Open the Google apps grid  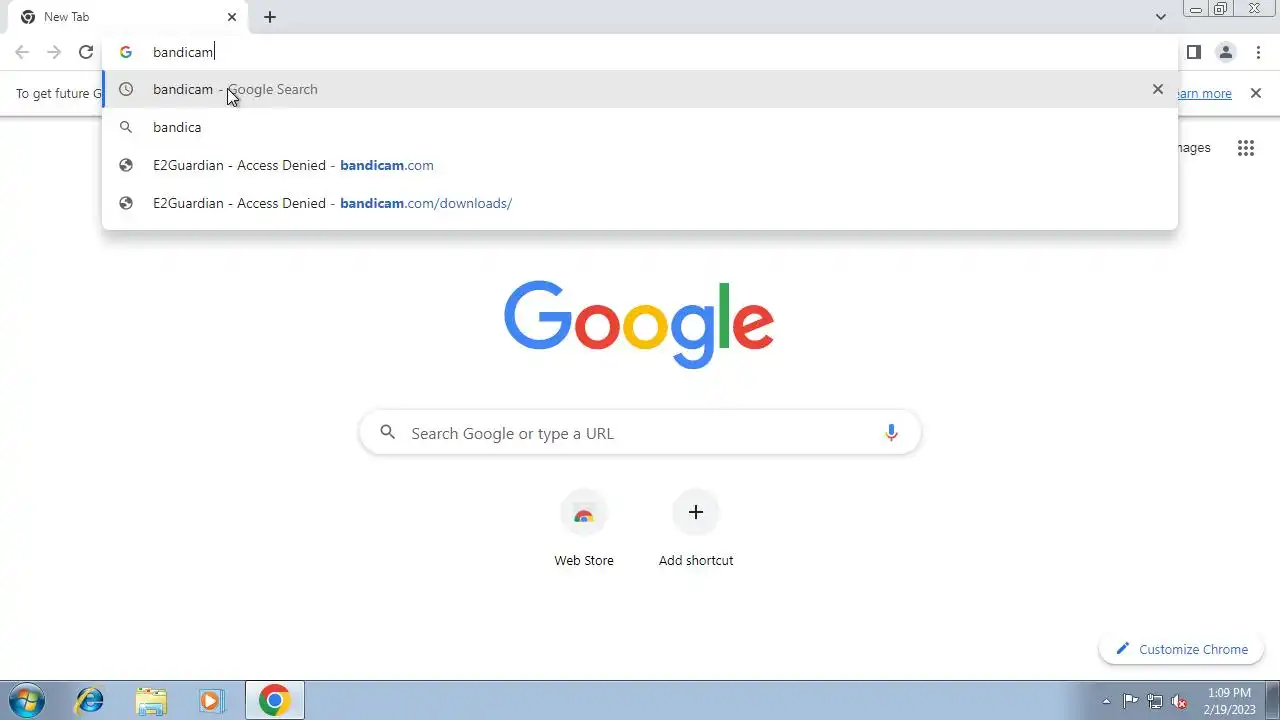(x=1246, y=148)
